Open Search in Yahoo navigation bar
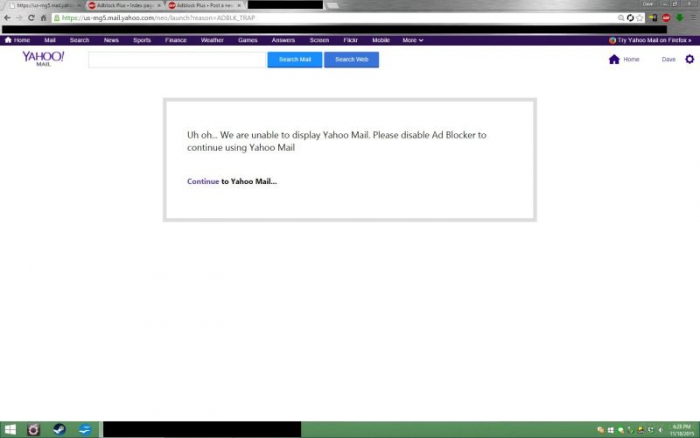The height and width of the screenshot is (438, 700). tap(79, 40)
